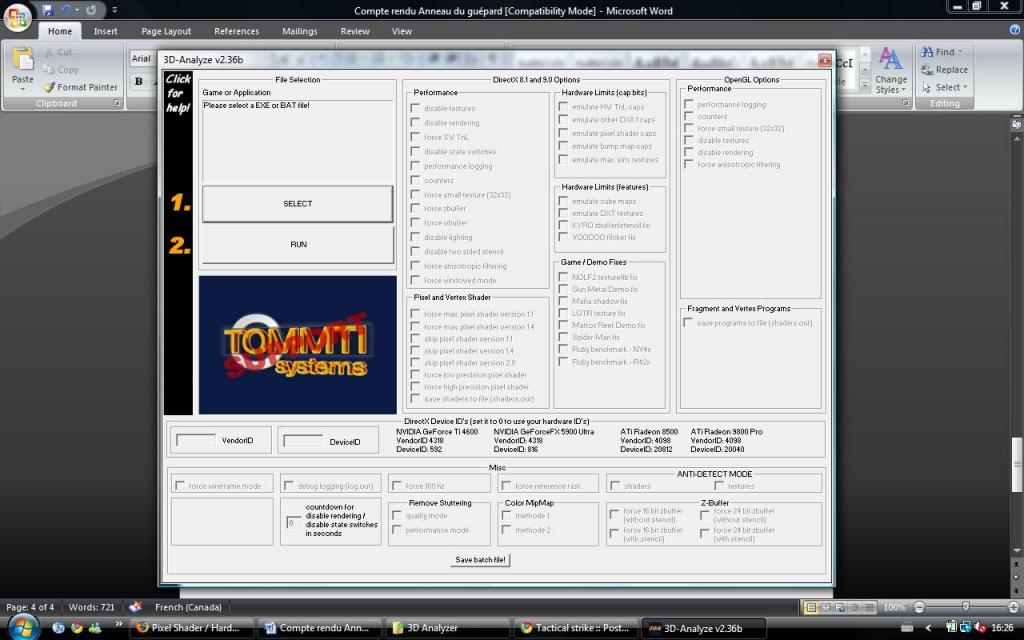Toggle 'save programs to file (shaders.out)' checkbox
The width and height of the screenshot is (1024, 640).
point(688,323)
